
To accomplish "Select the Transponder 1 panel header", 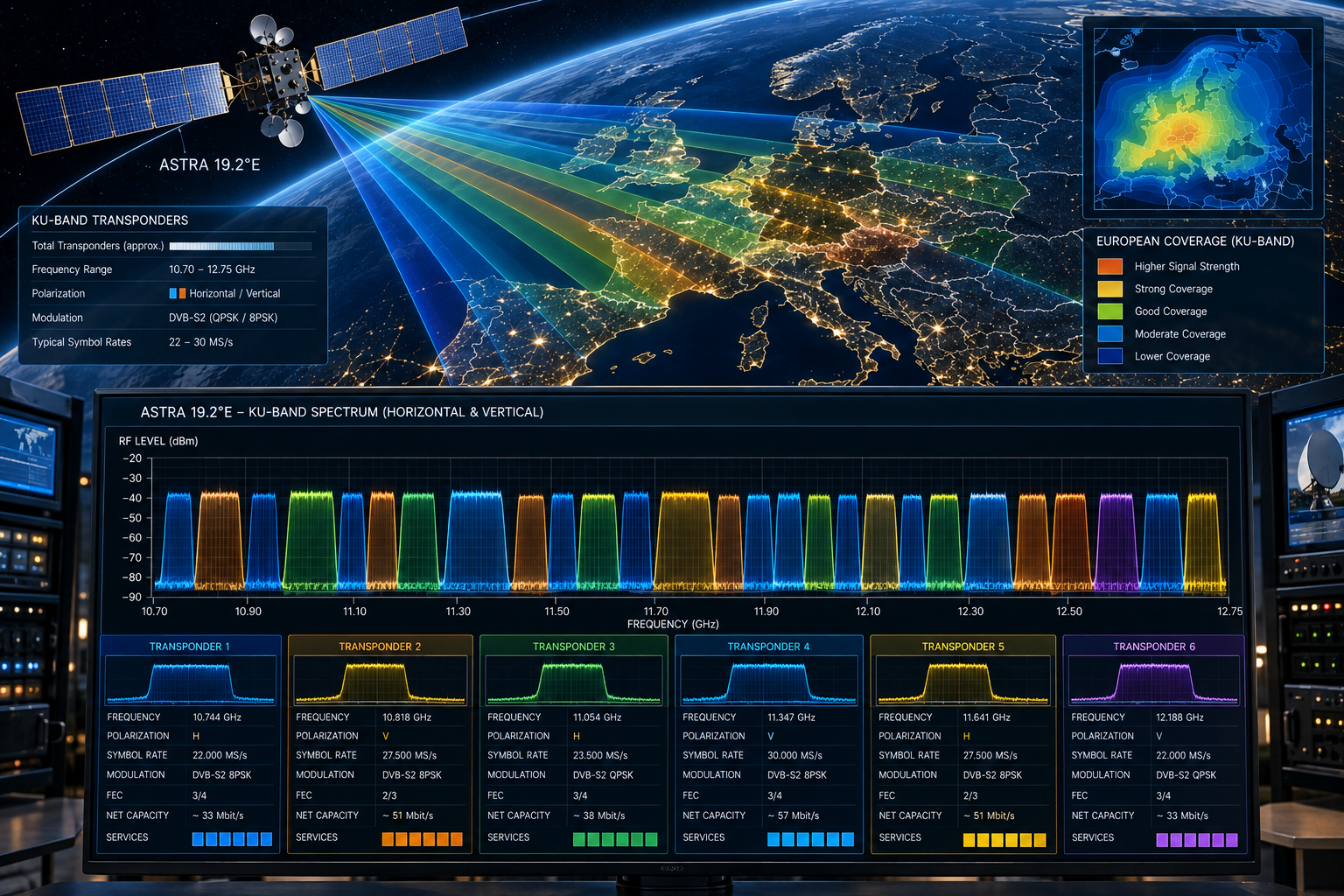I will [x=190, y=647].
